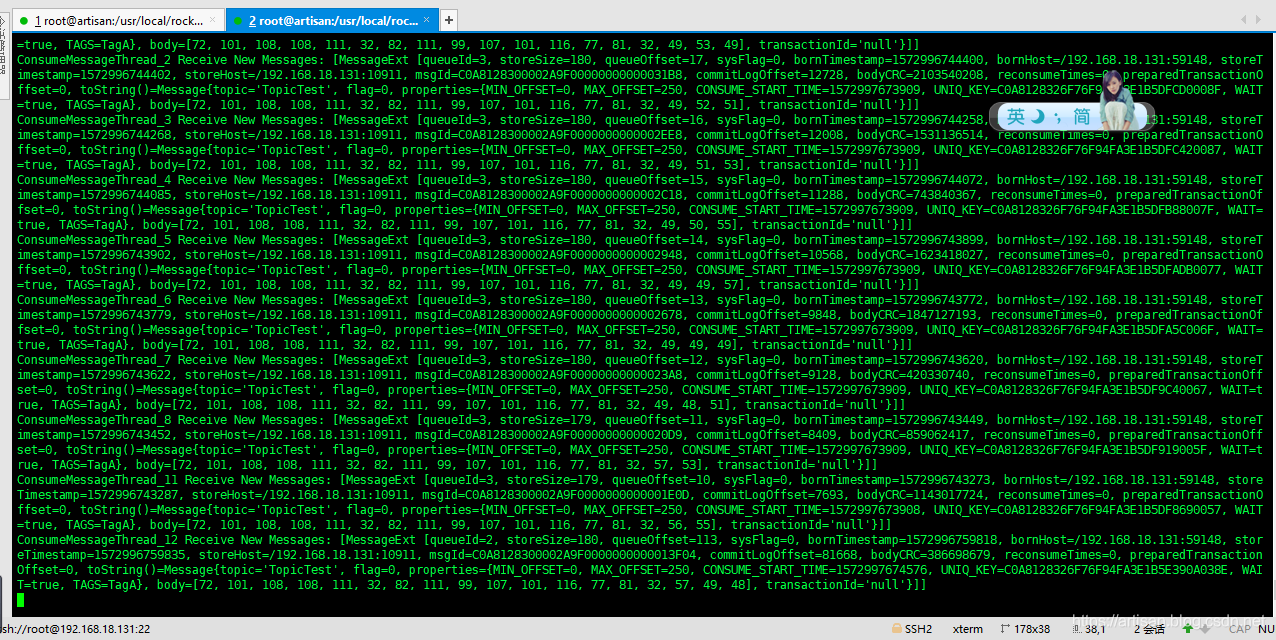This screenshot has height=640, width=1276.
Task: Click green connection dot on tab 2
Action: [x=238, y=20]
